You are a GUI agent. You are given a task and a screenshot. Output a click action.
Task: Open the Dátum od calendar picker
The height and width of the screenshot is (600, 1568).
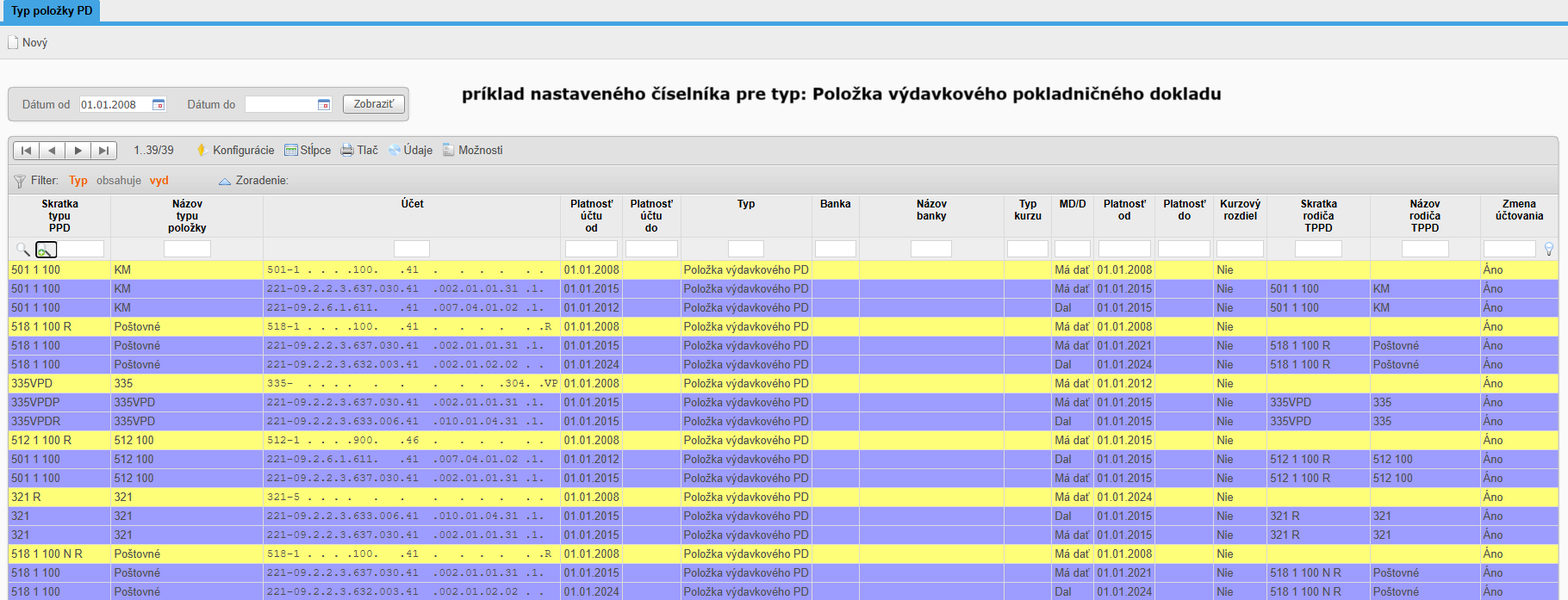(x=159, y=105)
